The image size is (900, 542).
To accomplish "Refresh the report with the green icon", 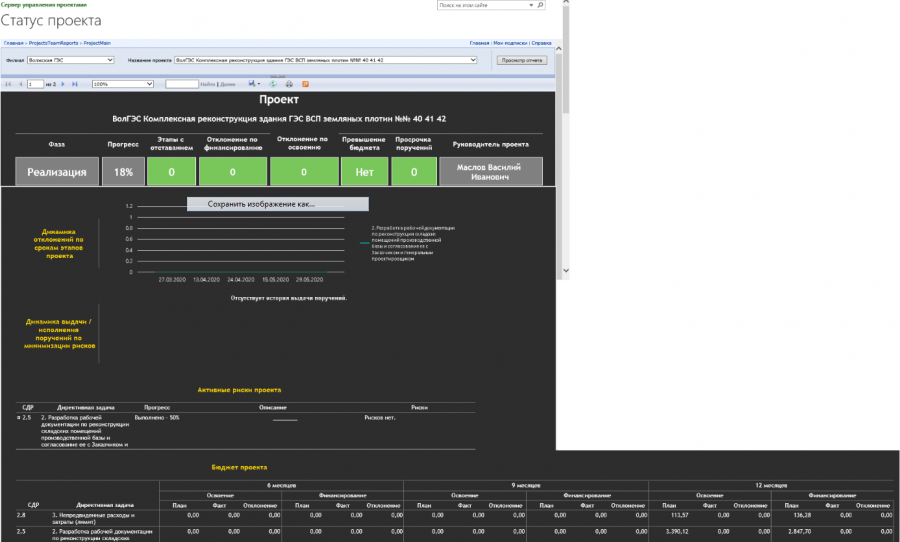I will point(273,84).
